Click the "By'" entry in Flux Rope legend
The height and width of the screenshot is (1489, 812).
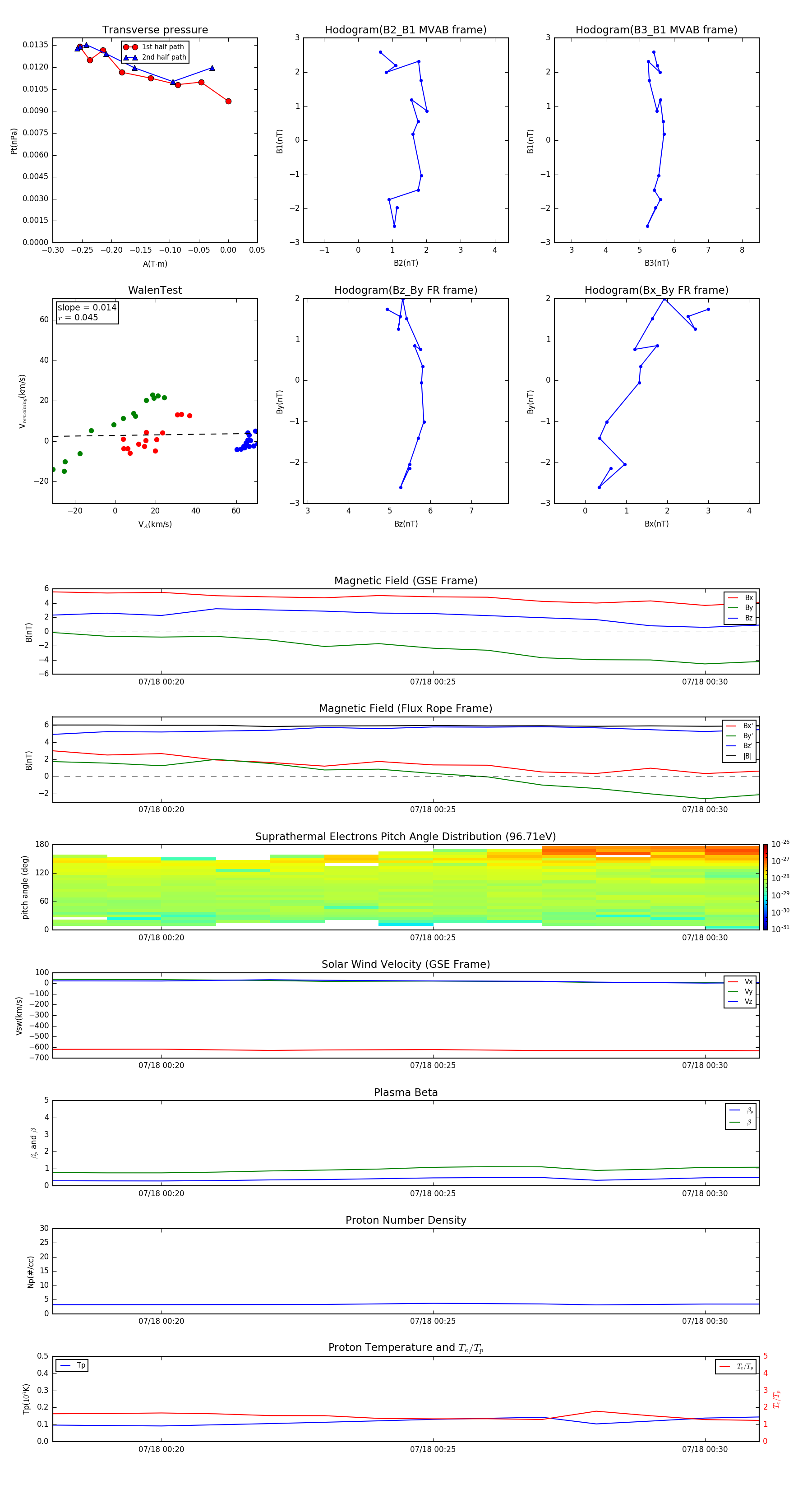[739, 736]
